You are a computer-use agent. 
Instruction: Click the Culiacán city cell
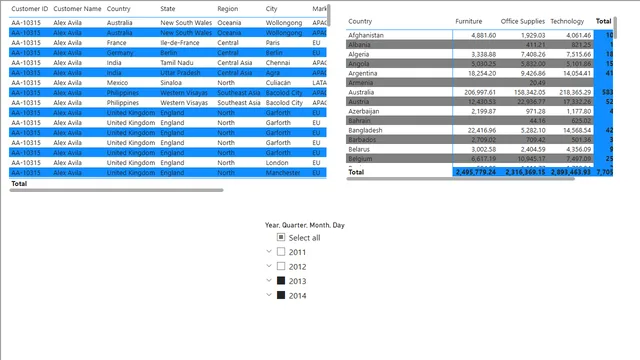click(x=278, y=82)
